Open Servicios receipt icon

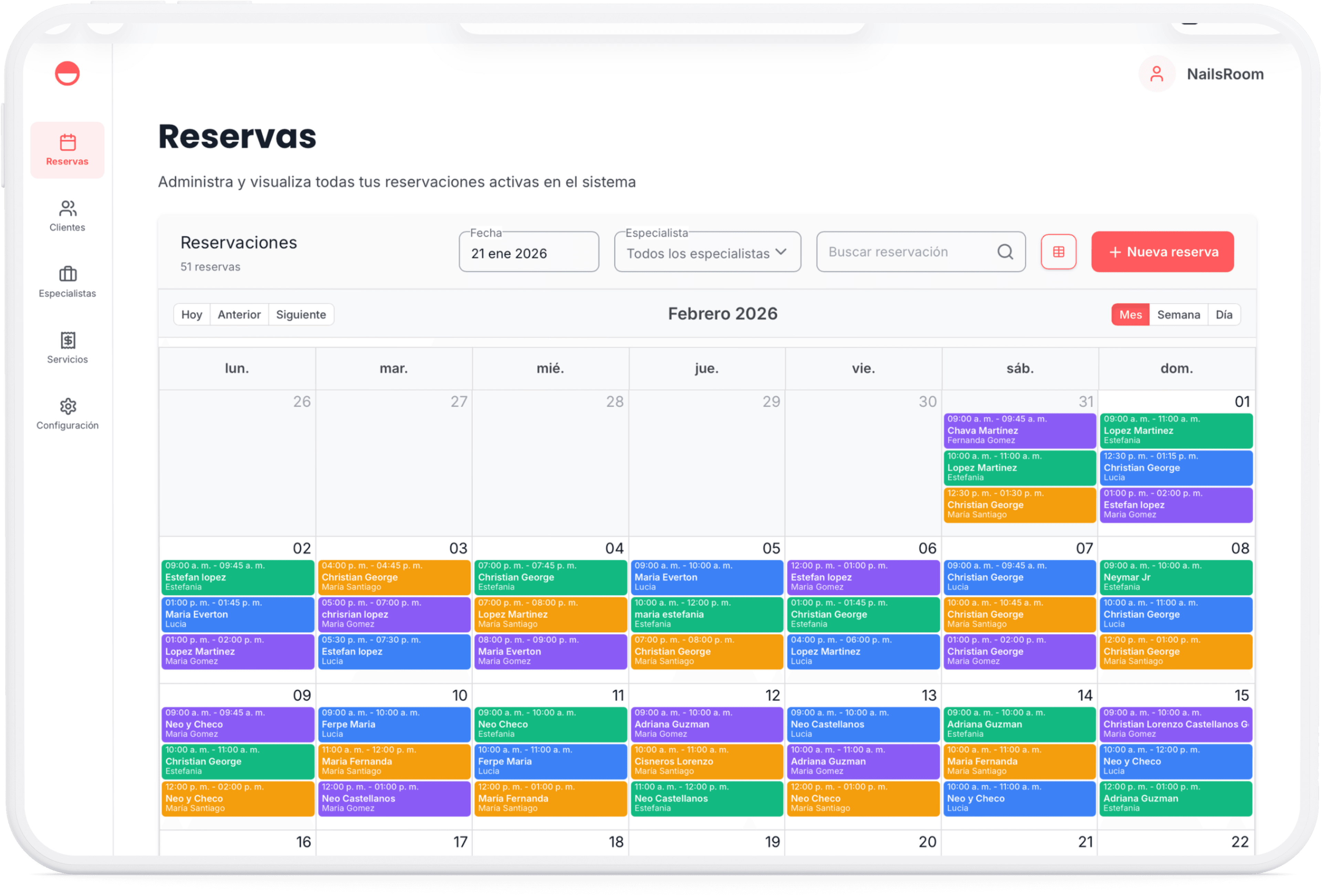coord(67,340)
